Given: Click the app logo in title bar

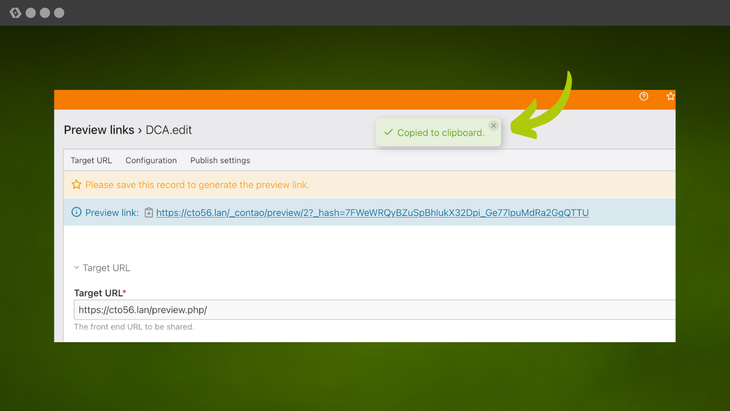Looking at the screenshot, I should [15, 13].
